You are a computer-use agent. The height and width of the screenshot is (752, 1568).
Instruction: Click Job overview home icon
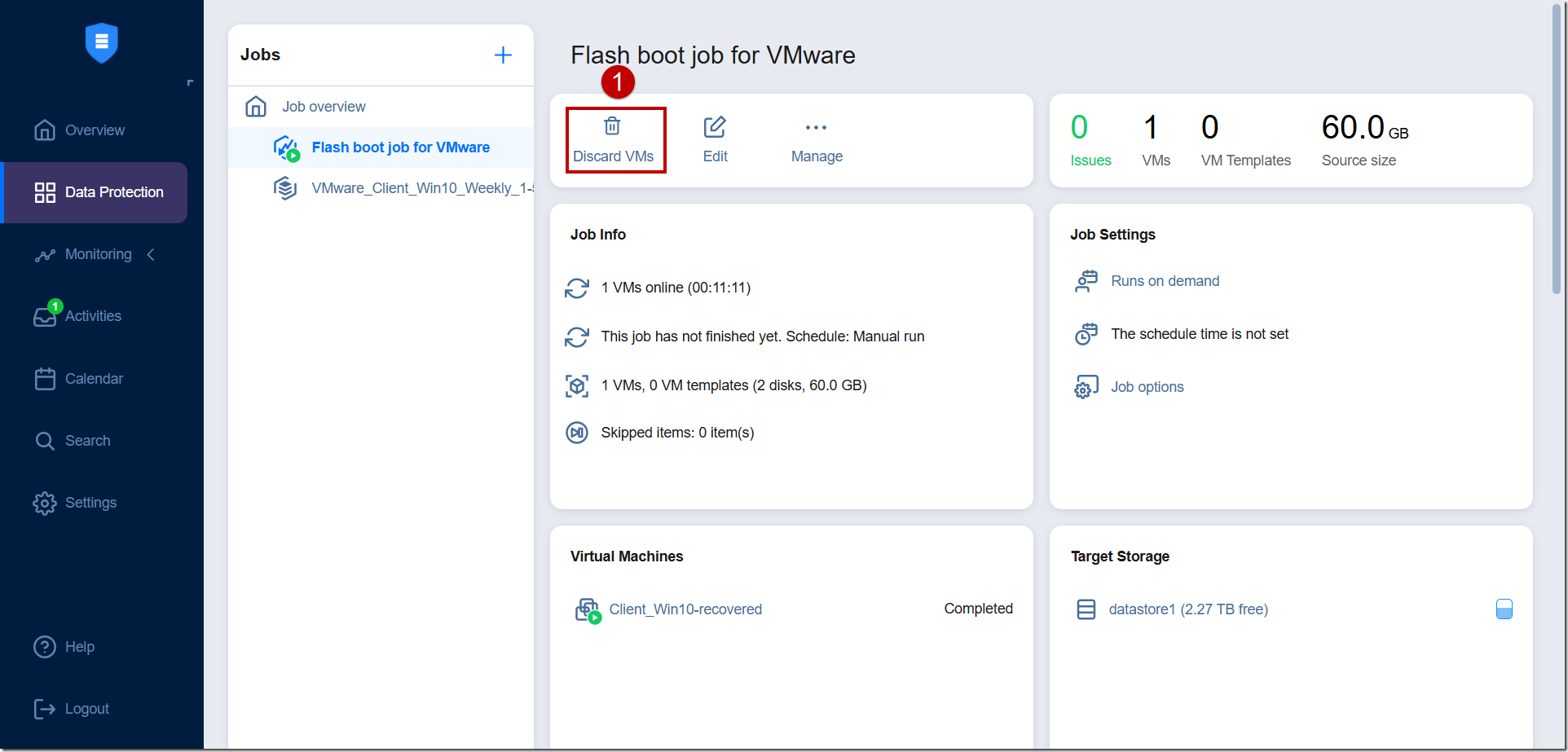[x=256, y=106]
